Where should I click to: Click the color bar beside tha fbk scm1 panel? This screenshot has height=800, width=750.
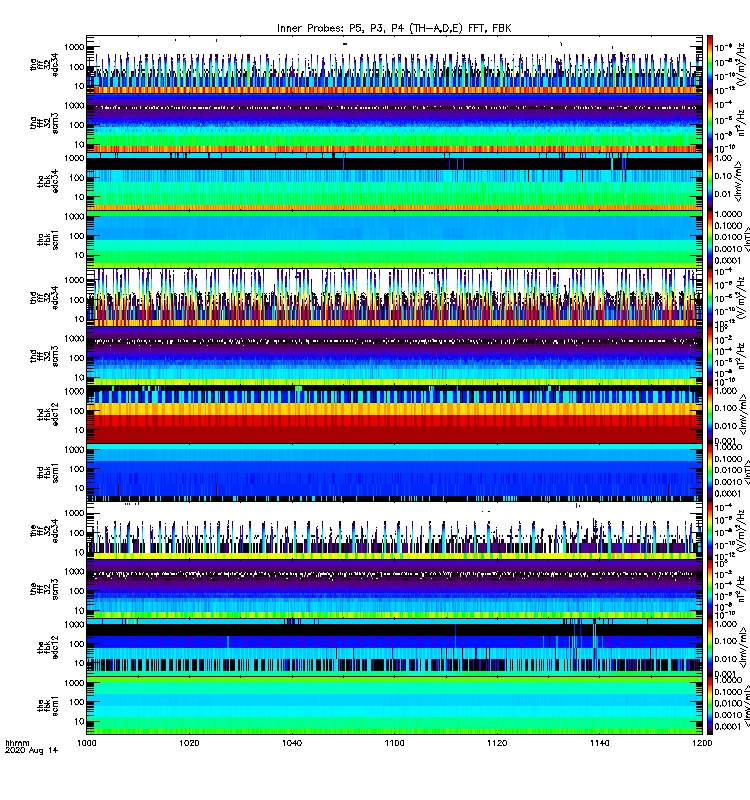point(709,239)
